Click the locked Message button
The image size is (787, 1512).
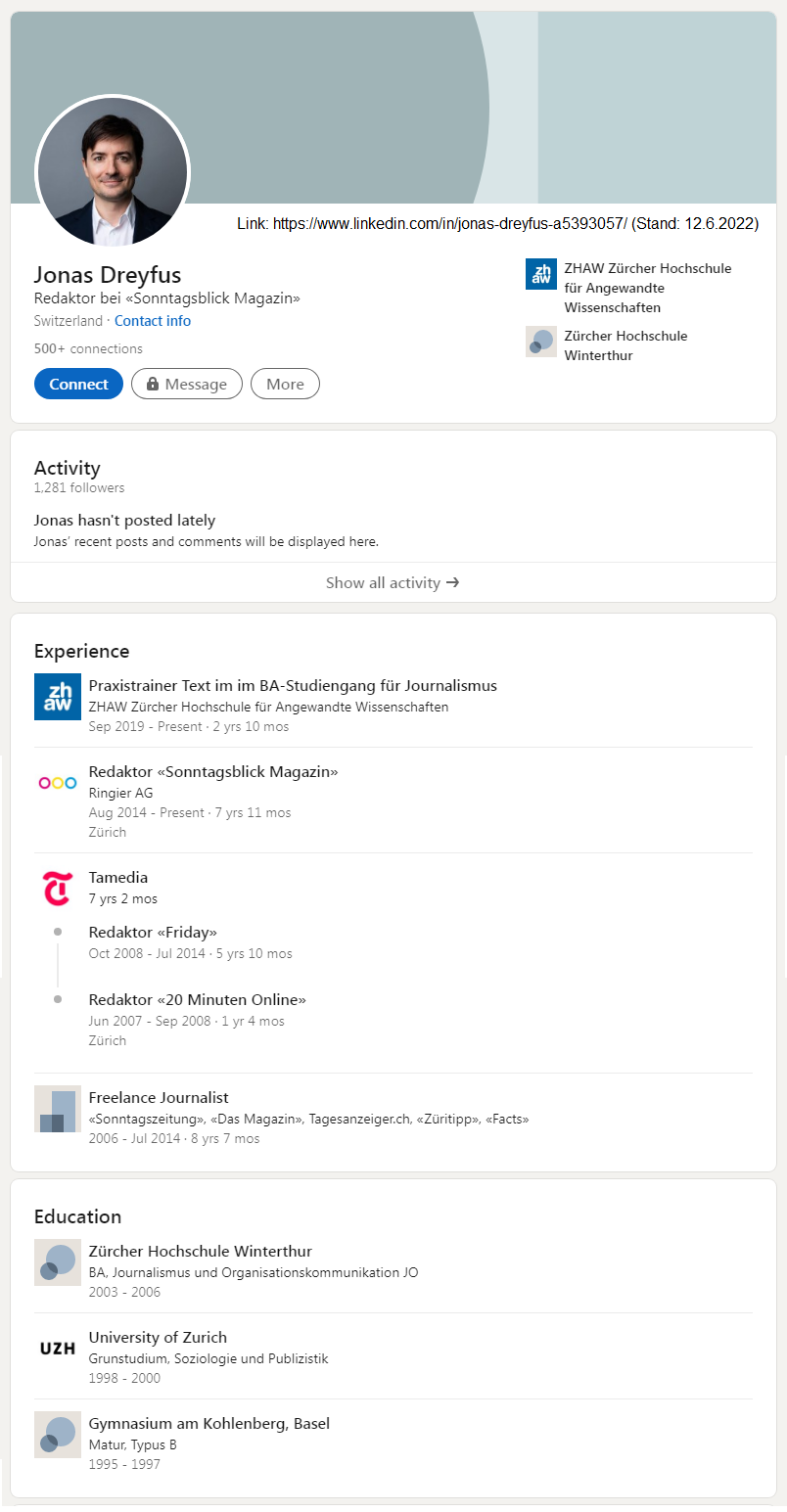pos(186,385)
